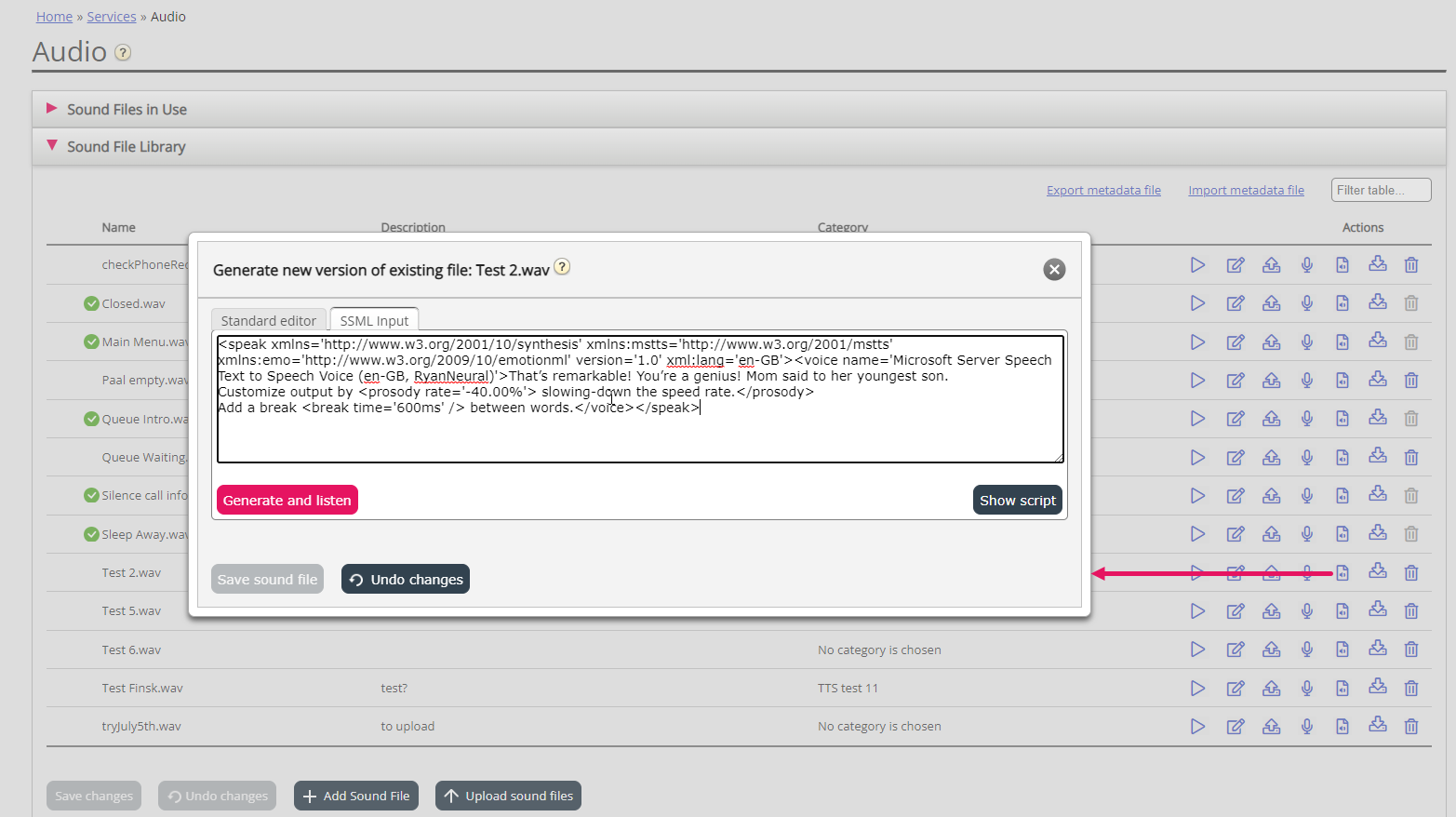Click the Services breadcrumb link
This screenshot has width=1456, height=817.
tap(112, 17)
